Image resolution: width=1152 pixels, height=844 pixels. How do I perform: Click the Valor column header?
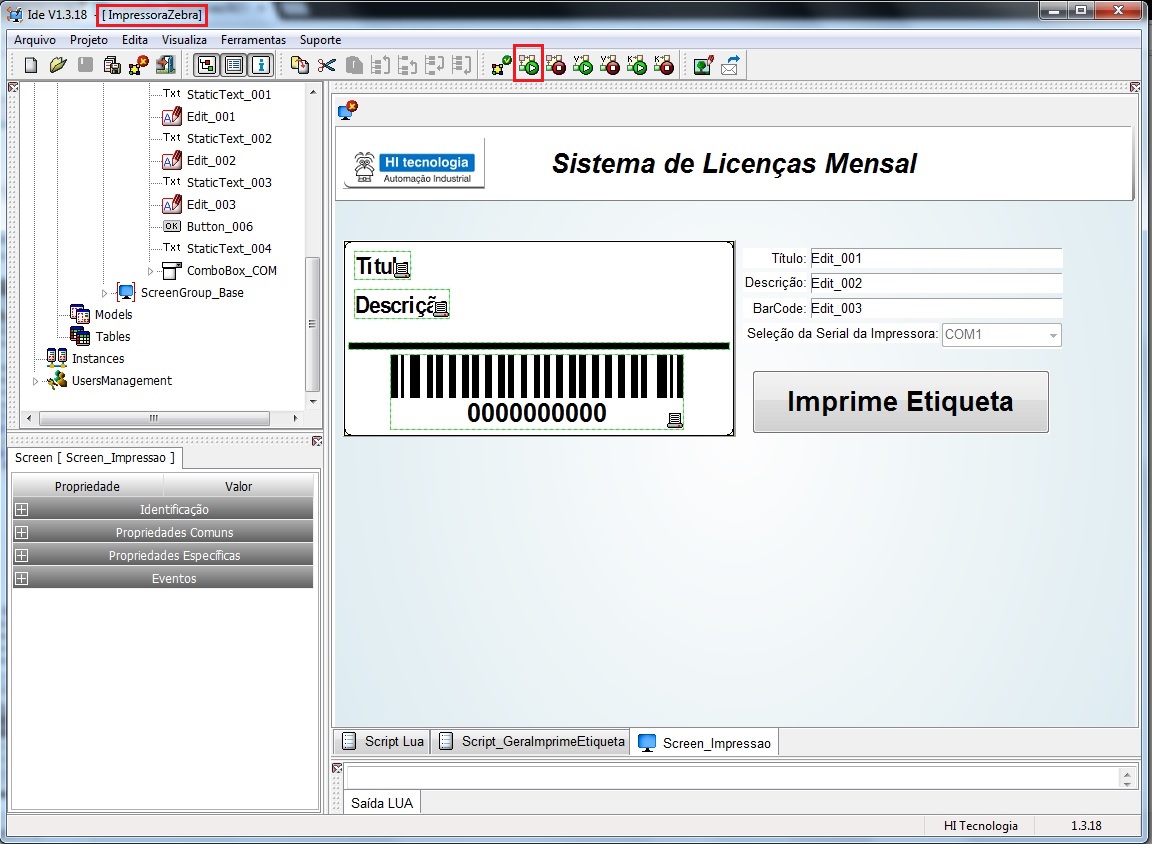238,486
